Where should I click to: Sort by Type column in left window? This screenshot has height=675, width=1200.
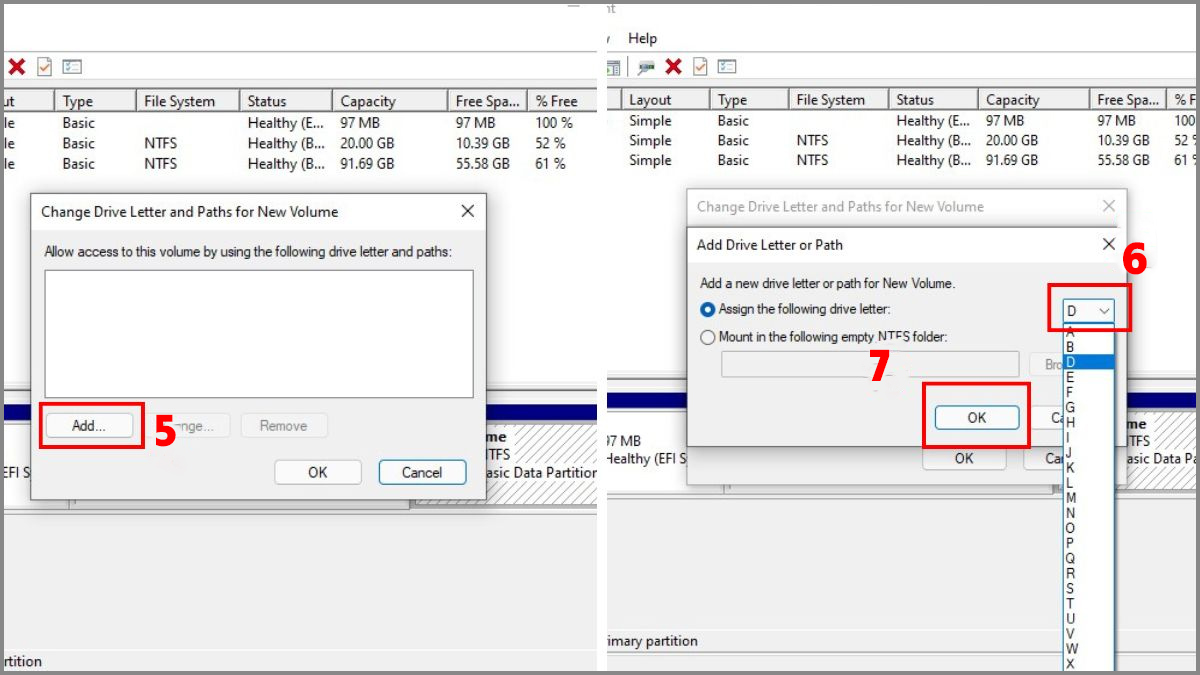pos(96,101)
